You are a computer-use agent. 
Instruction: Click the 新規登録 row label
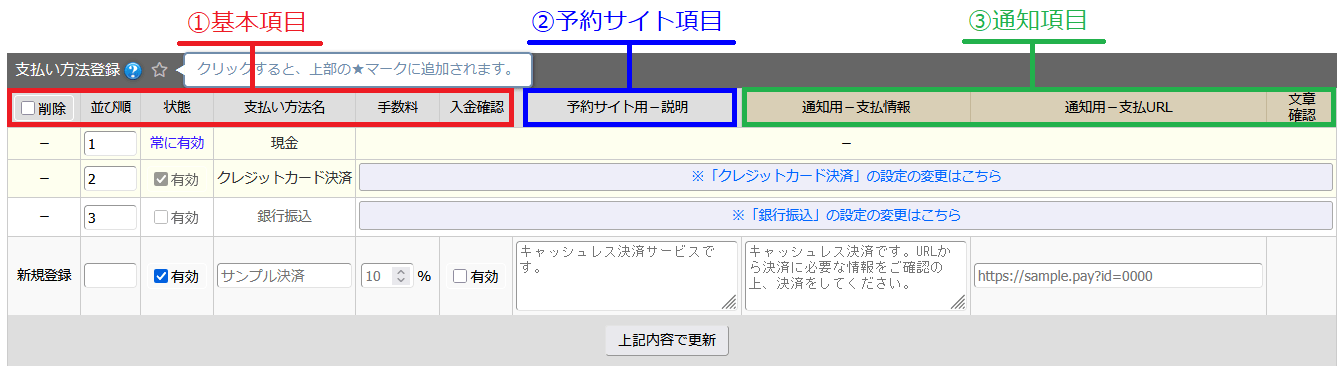[44, 276]
